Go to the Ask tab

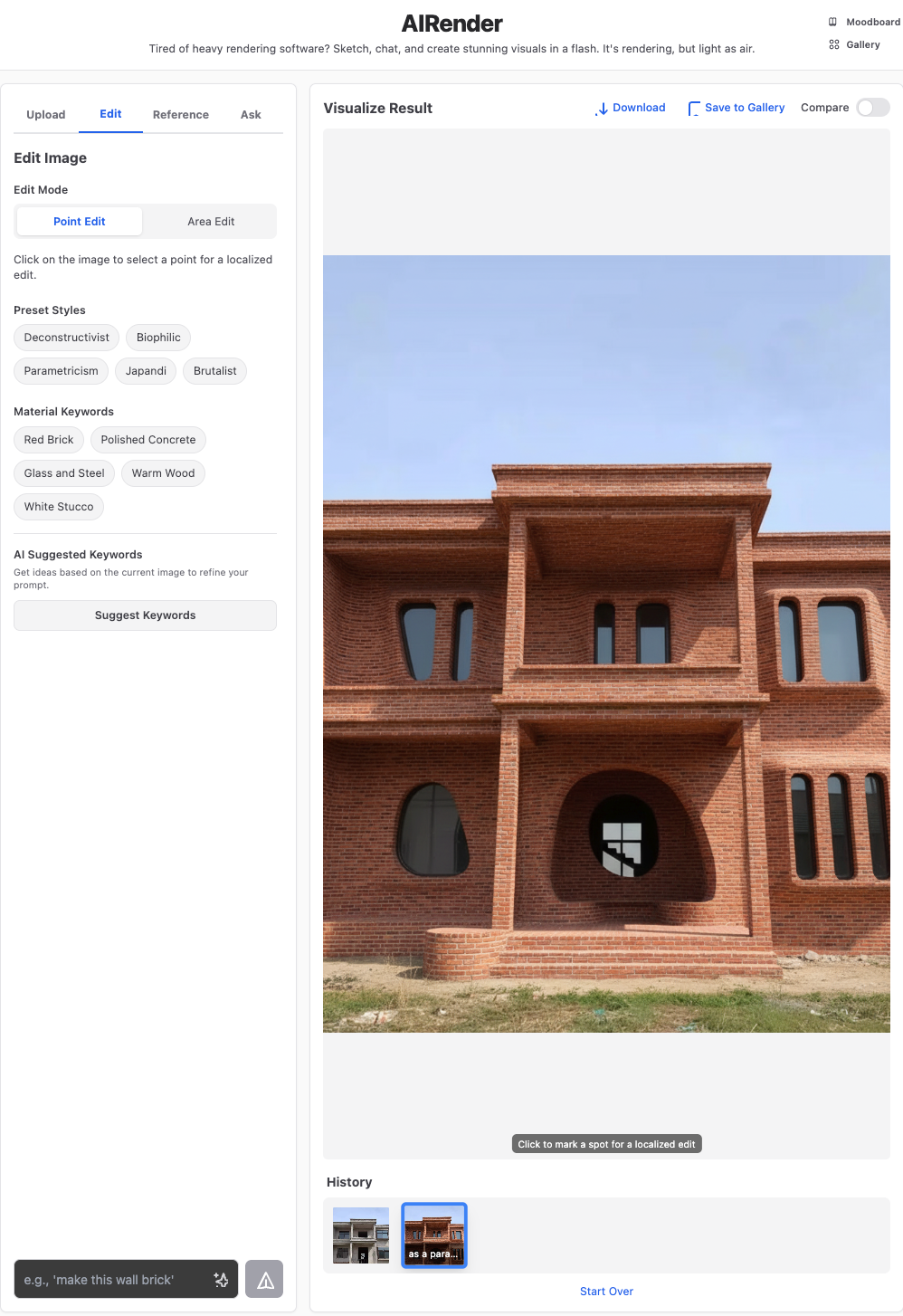click(x=251, y=115)
